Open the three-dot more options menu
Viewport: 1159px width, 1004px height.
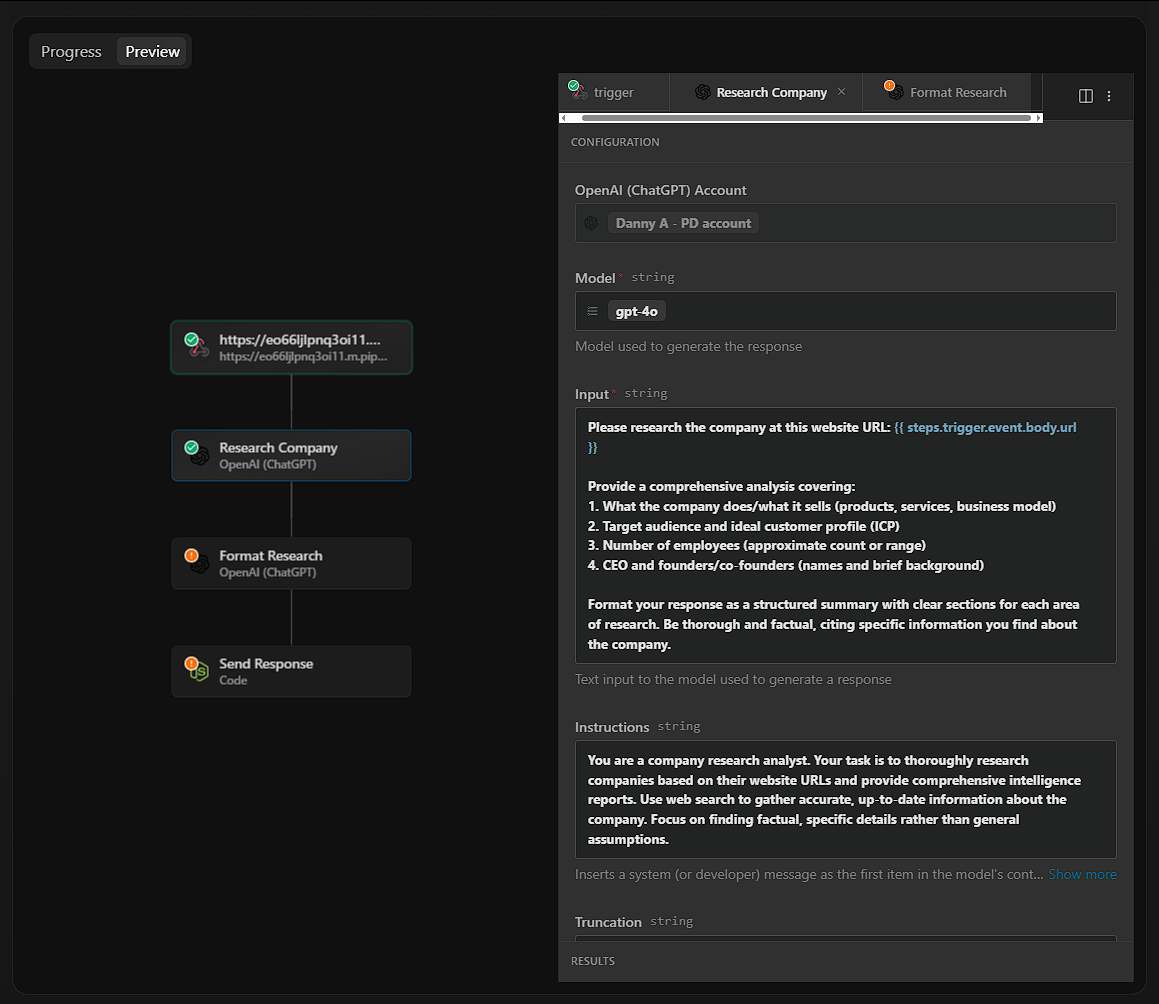1109,96
